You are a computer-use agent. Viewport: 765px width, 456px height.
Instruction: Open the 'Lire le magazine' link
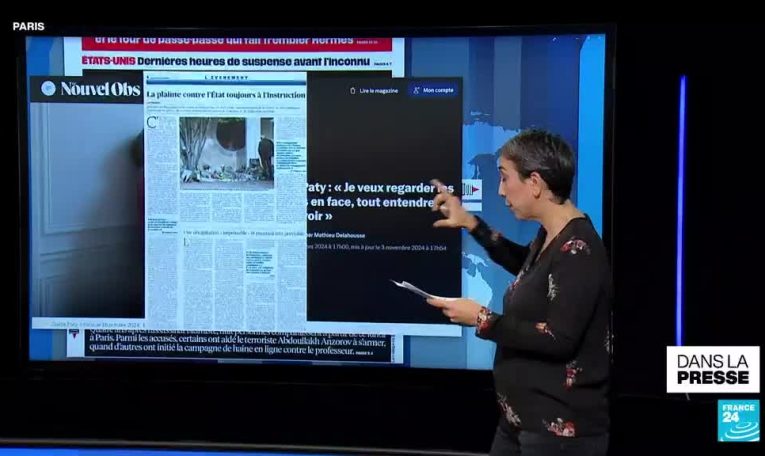click(x=379, y=91)
